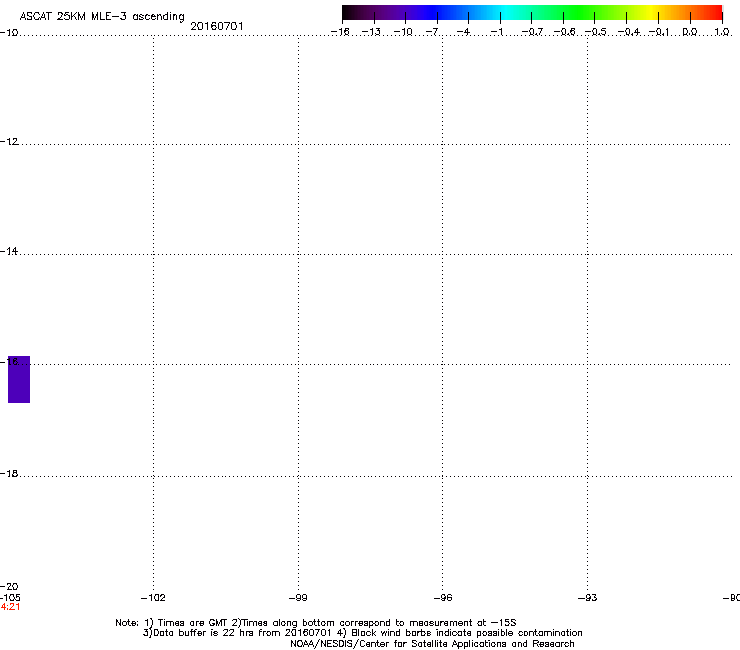Image resolution: width=740 pixels, height=650 pixels.
Task: Click the longitude label -105
Action: tap(10, 597)
